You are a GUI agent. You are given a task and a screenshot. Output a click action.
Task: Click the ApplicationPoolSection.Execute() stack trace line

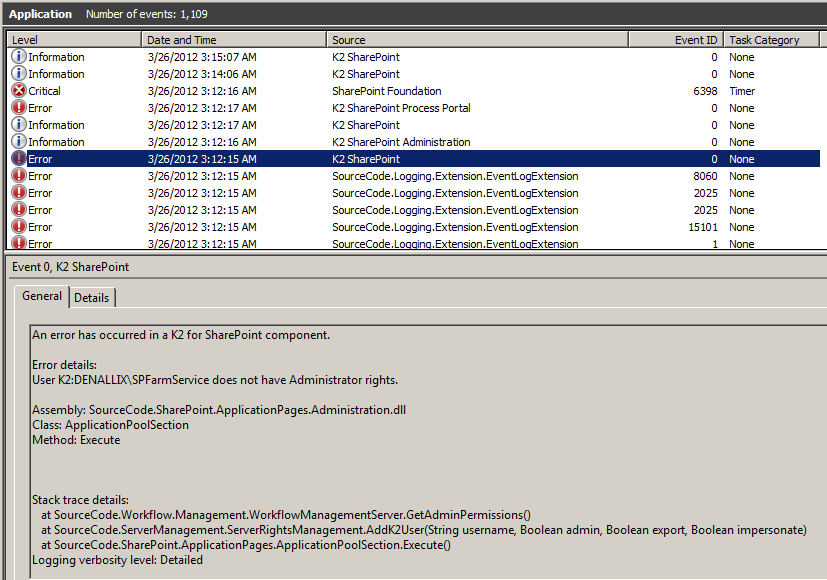pos(246,545)
